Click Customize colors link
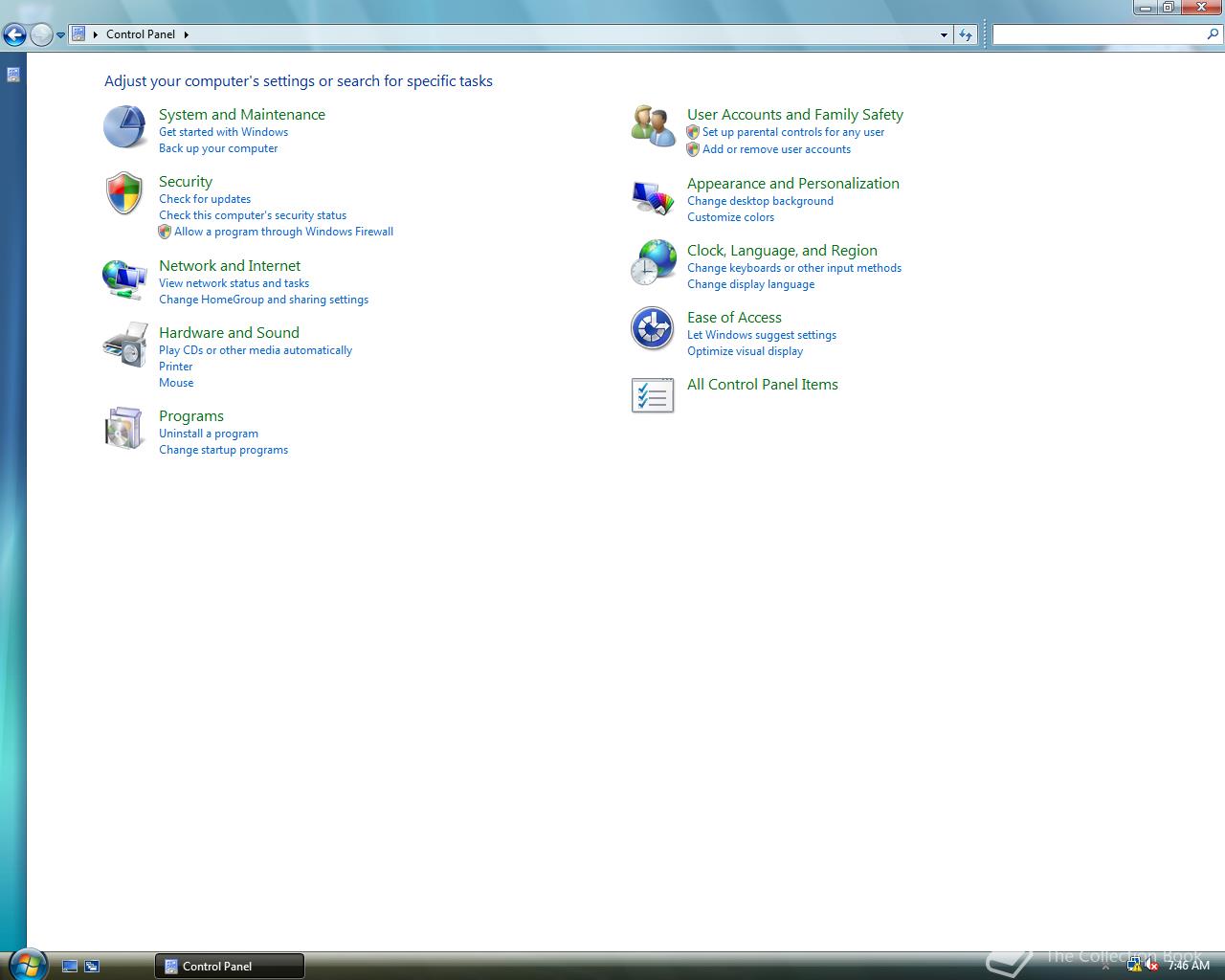The width and height of the screenshot is (1225, 980). pos(730,217)
